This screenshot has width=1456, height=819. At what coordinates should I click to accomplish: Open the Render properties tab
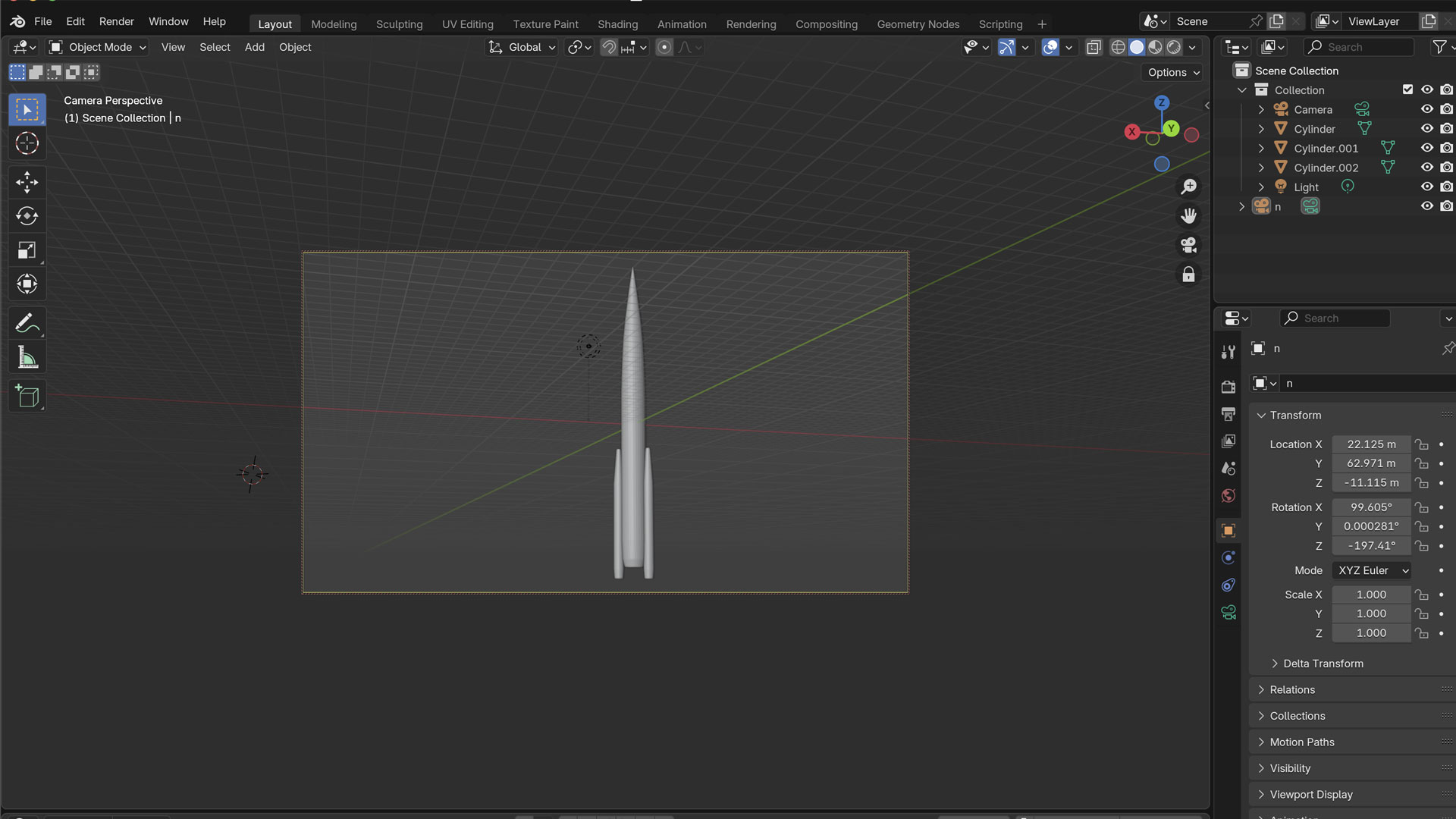pos(1228,387)
